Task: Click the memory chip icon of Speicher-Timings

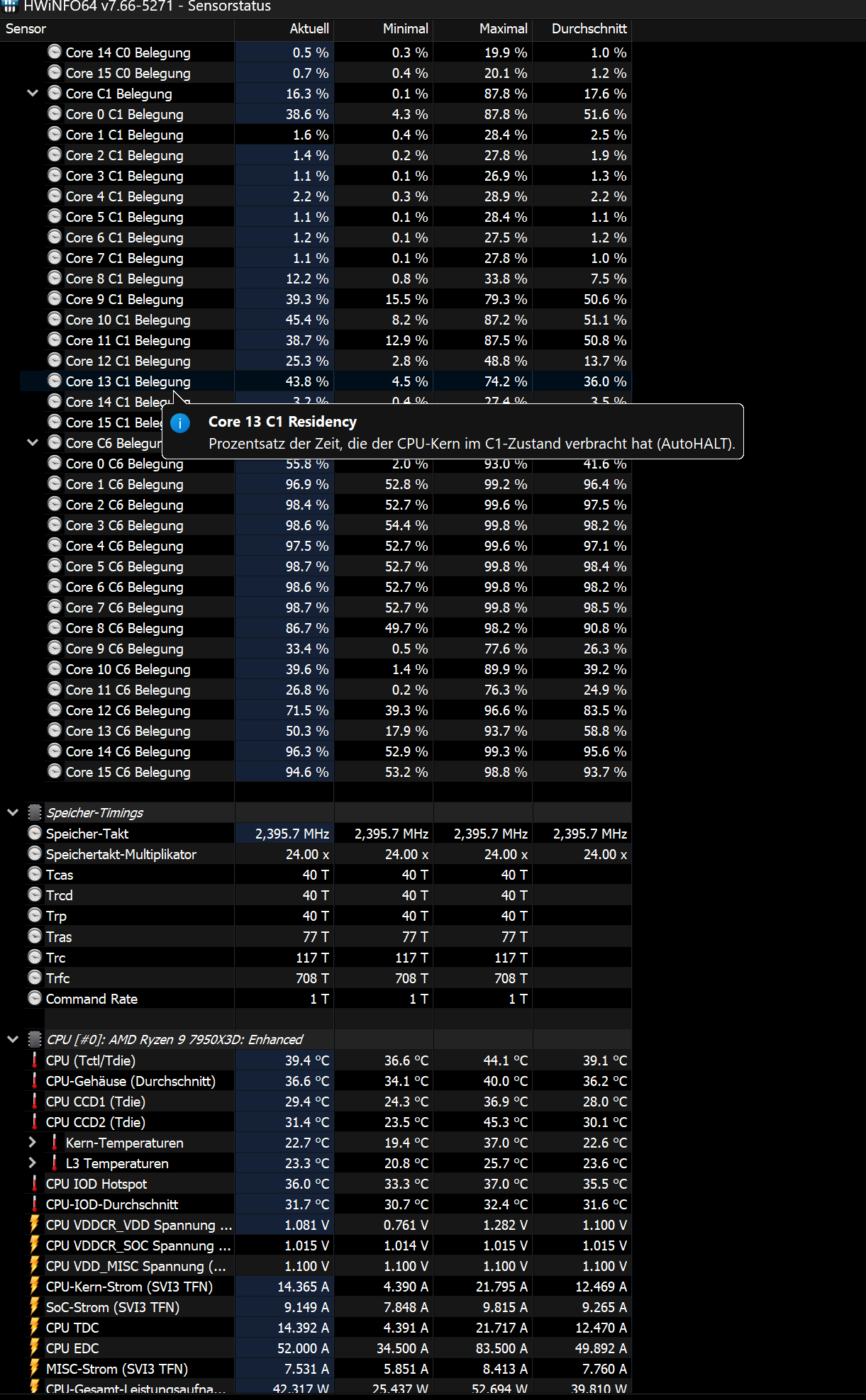Action: click(35, 812)
